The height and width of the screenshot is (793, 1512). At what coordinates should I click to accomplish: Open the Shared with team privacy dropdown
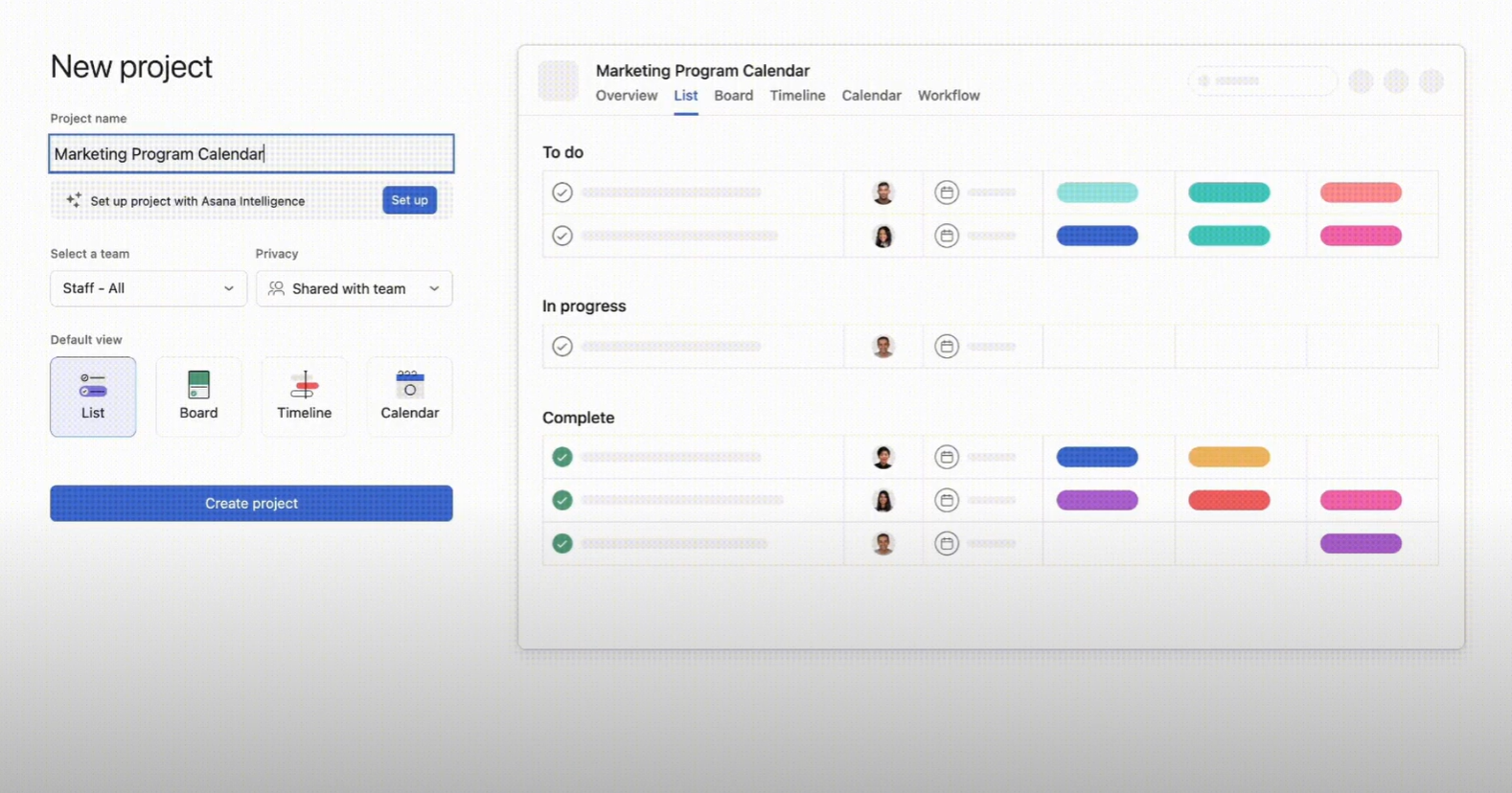354,288
